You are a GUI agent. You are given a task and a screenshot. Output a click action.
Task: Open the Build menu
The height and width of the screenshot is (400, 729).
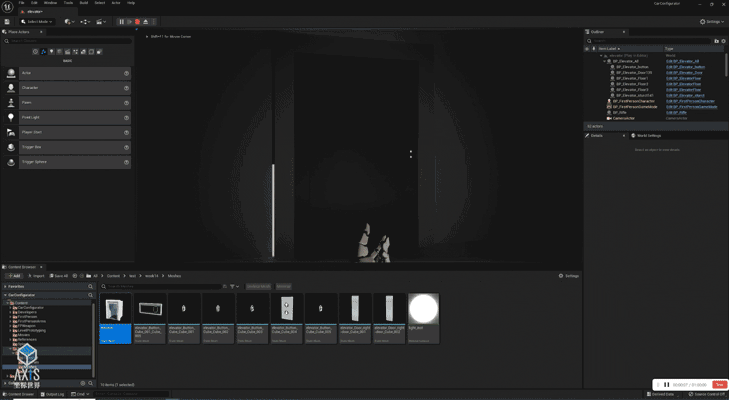[x=84, y=3]
